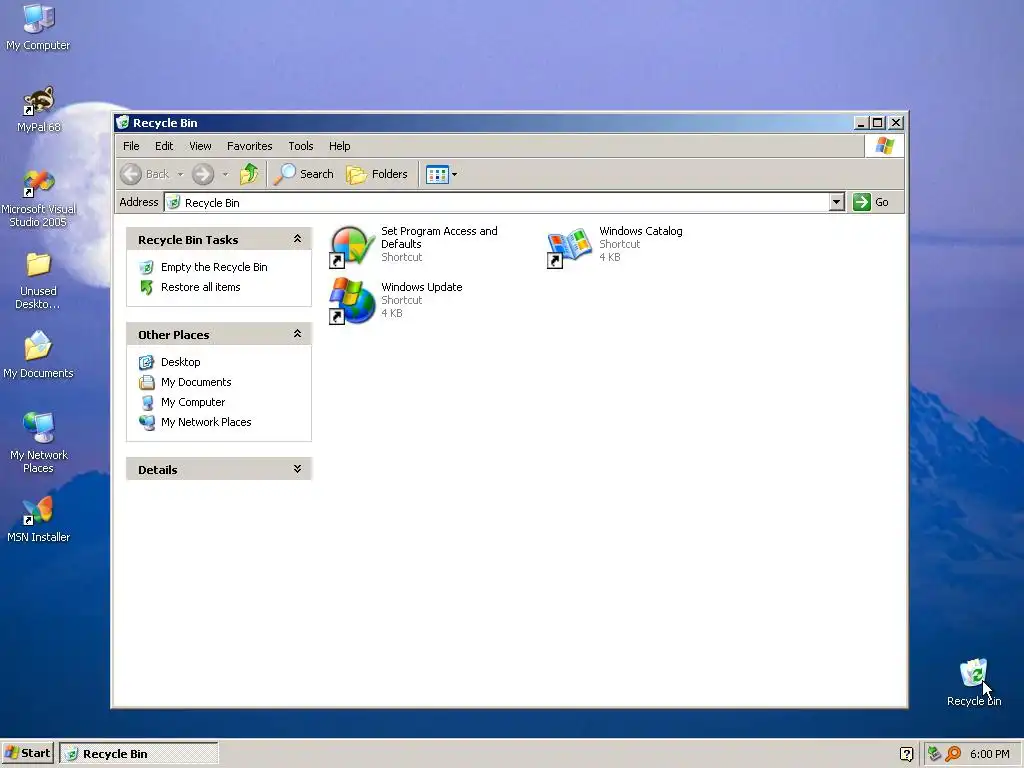Go to My Documents in Other Places
1024x768 pixels.
[x=196, y=382]
